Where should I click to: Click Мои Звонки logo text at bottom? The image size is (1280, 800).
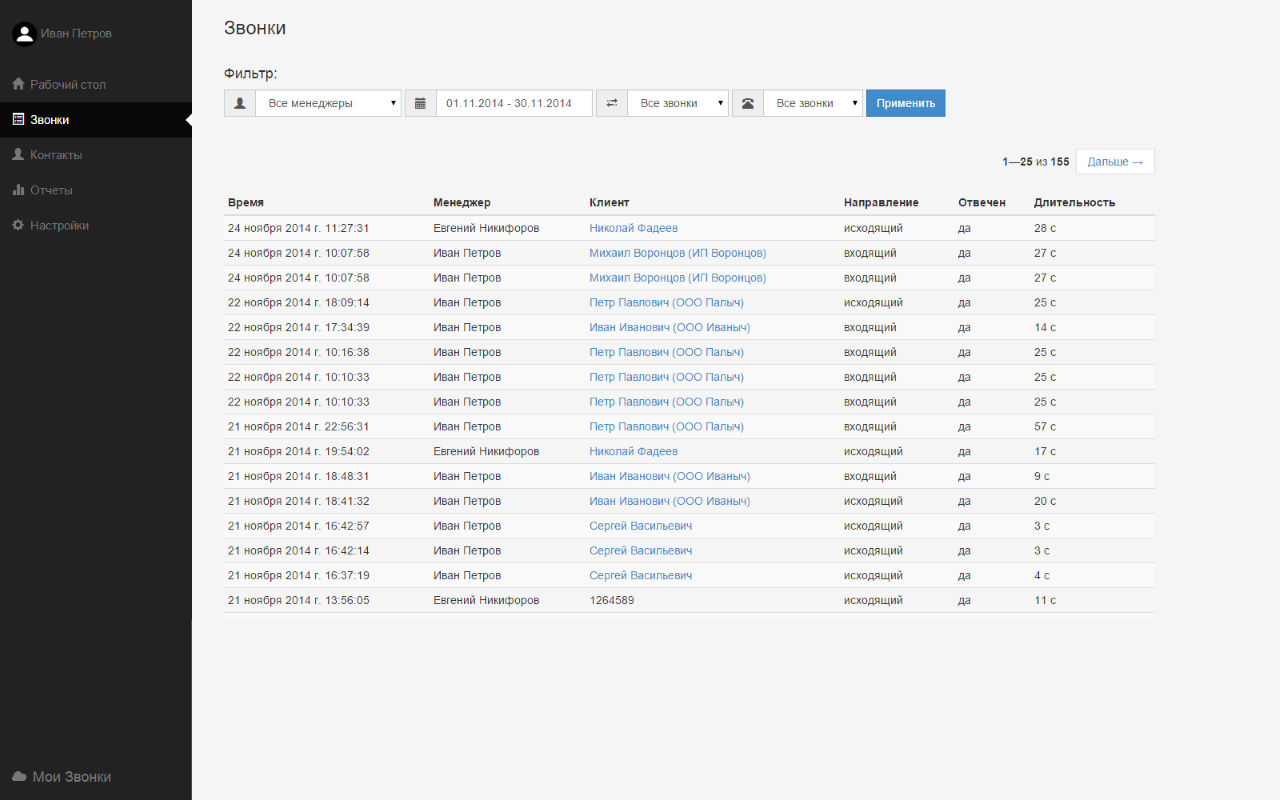(71, 777)
